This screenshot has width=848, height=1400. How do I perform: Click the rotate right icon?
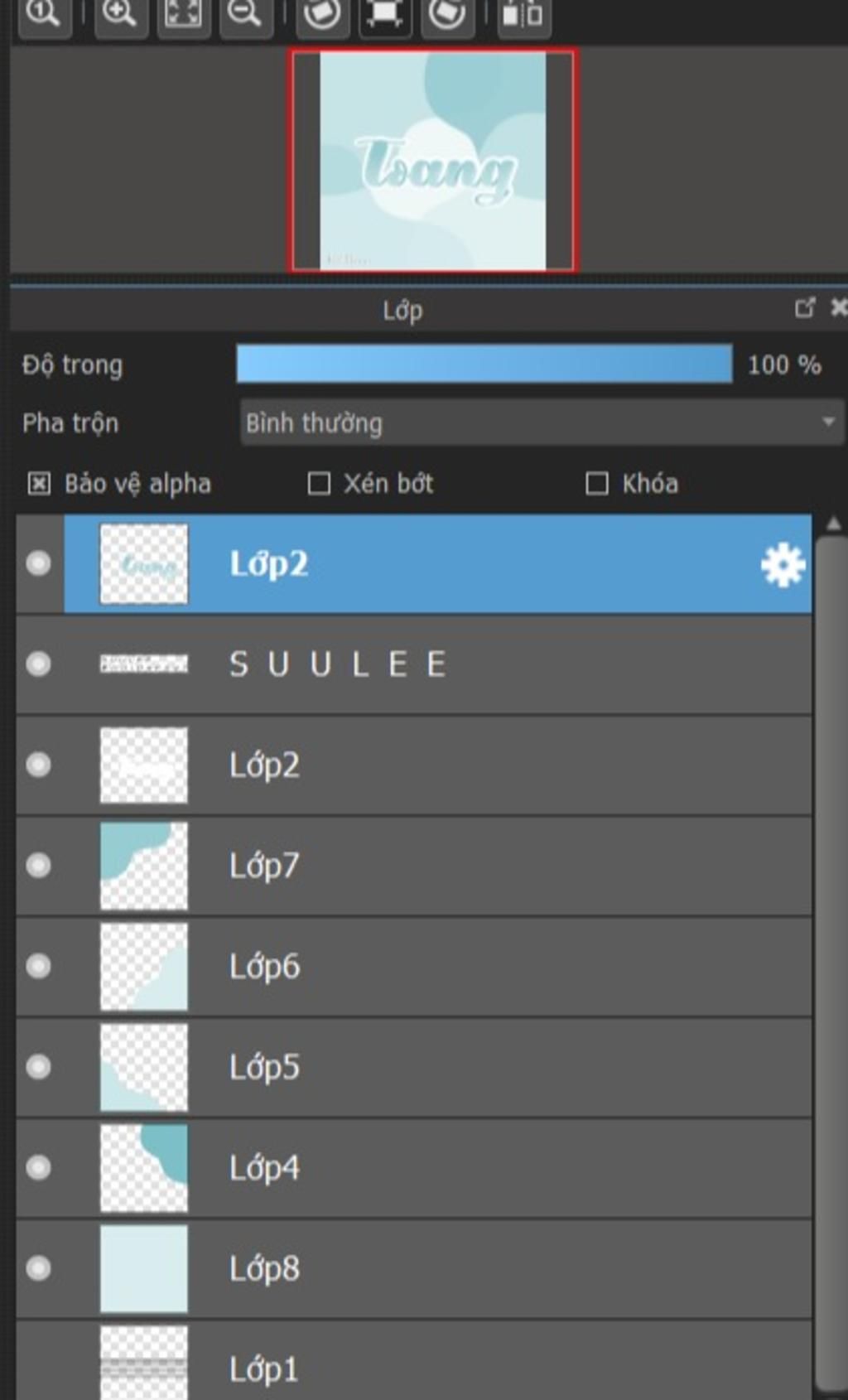click(x=447, y=13)
